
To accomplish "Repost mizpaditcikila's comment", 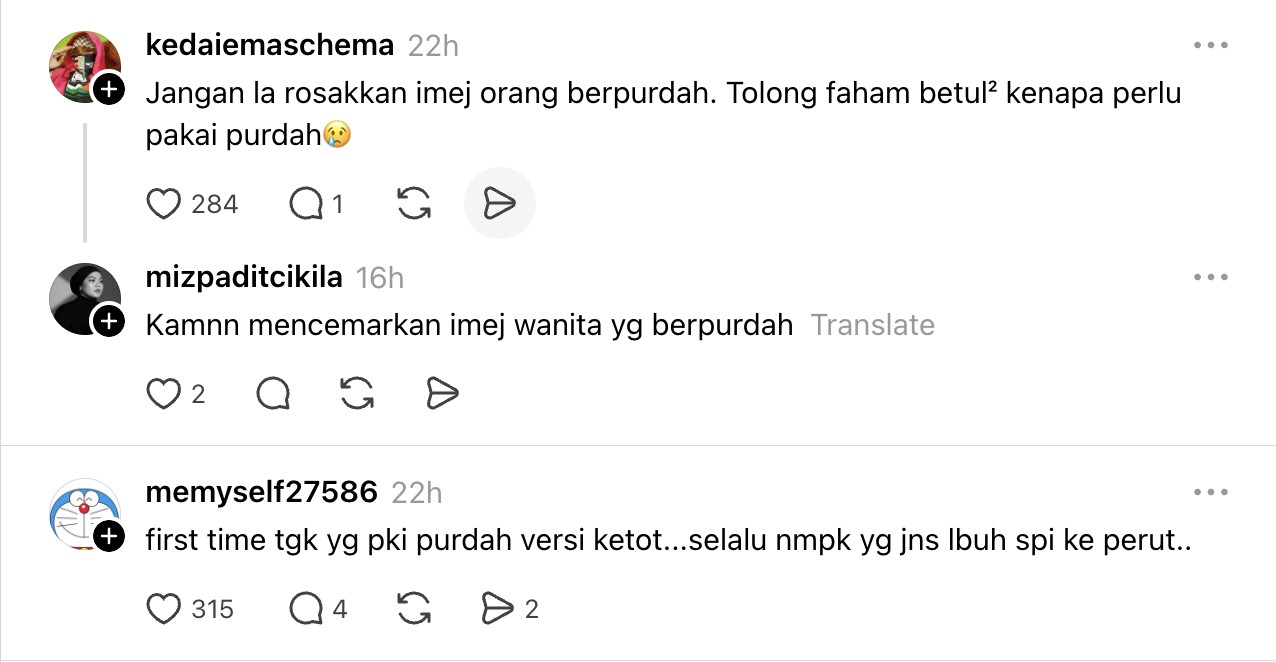I will click(357, 394).
